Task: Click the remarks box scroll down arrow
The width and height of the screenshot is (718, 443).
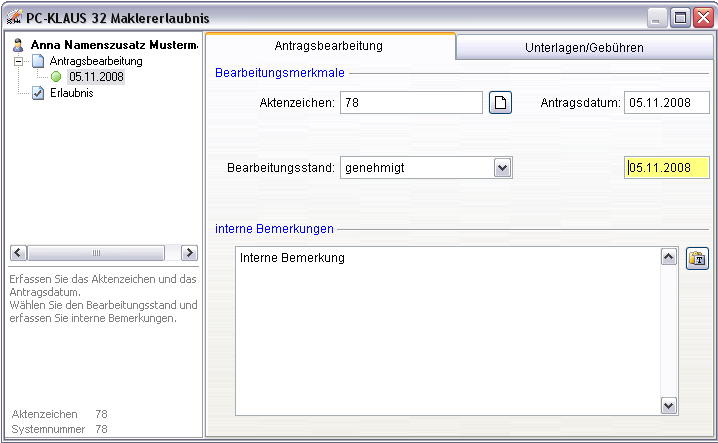Action: pos(669,405)
